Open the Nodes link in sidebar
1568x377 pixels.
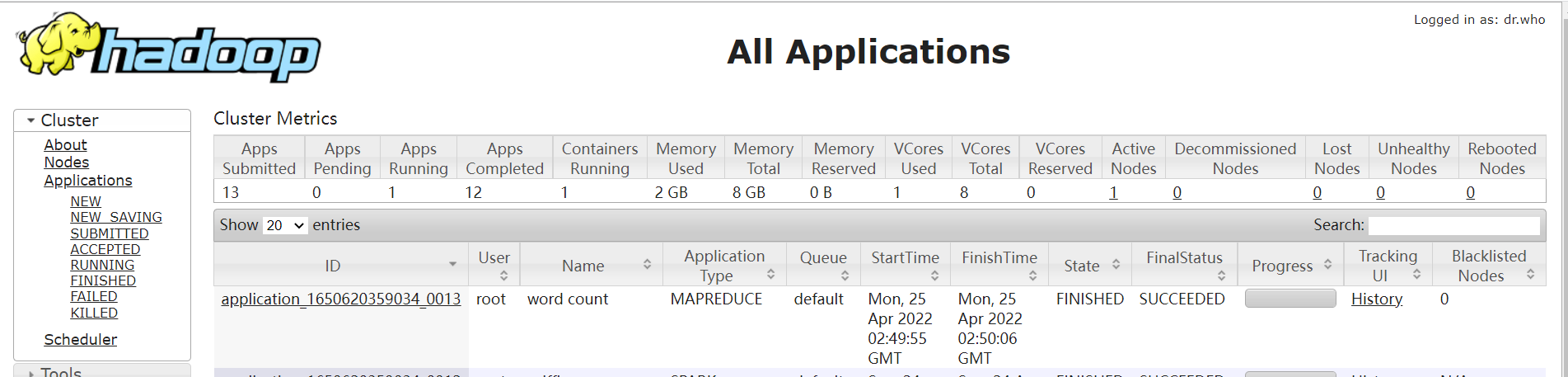pyautogui.click(x=67, y=163)
